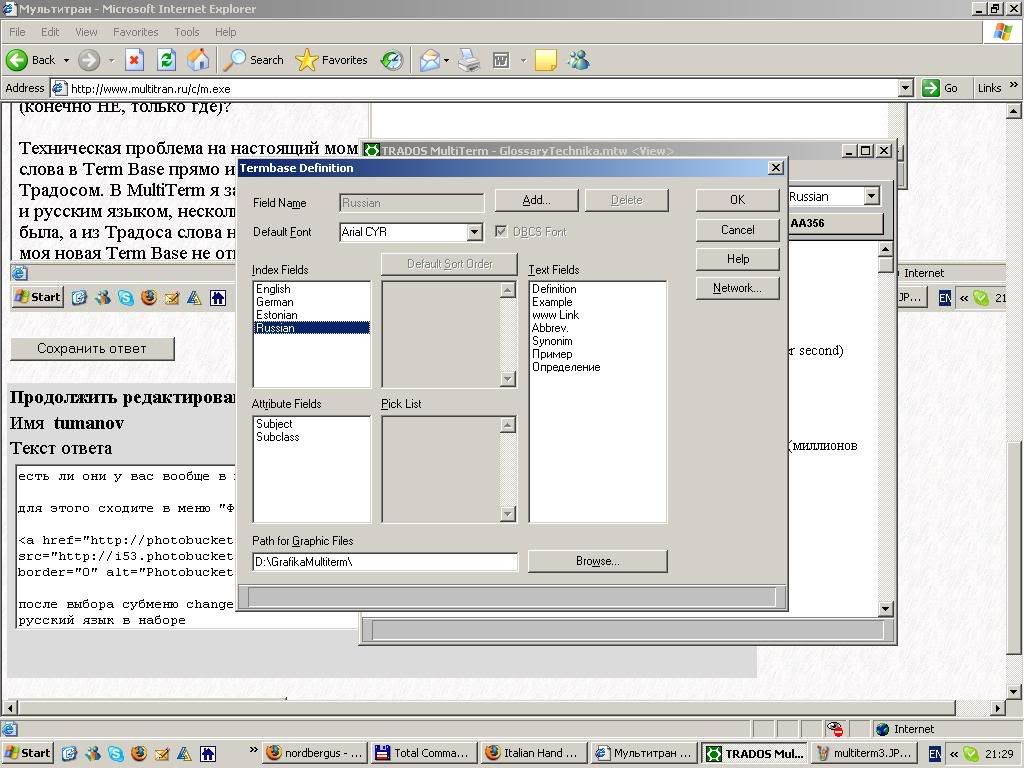The image size is (1024, 768).
Task: Open the Favorites star in IE toolbar
Action: click(331, 60)
